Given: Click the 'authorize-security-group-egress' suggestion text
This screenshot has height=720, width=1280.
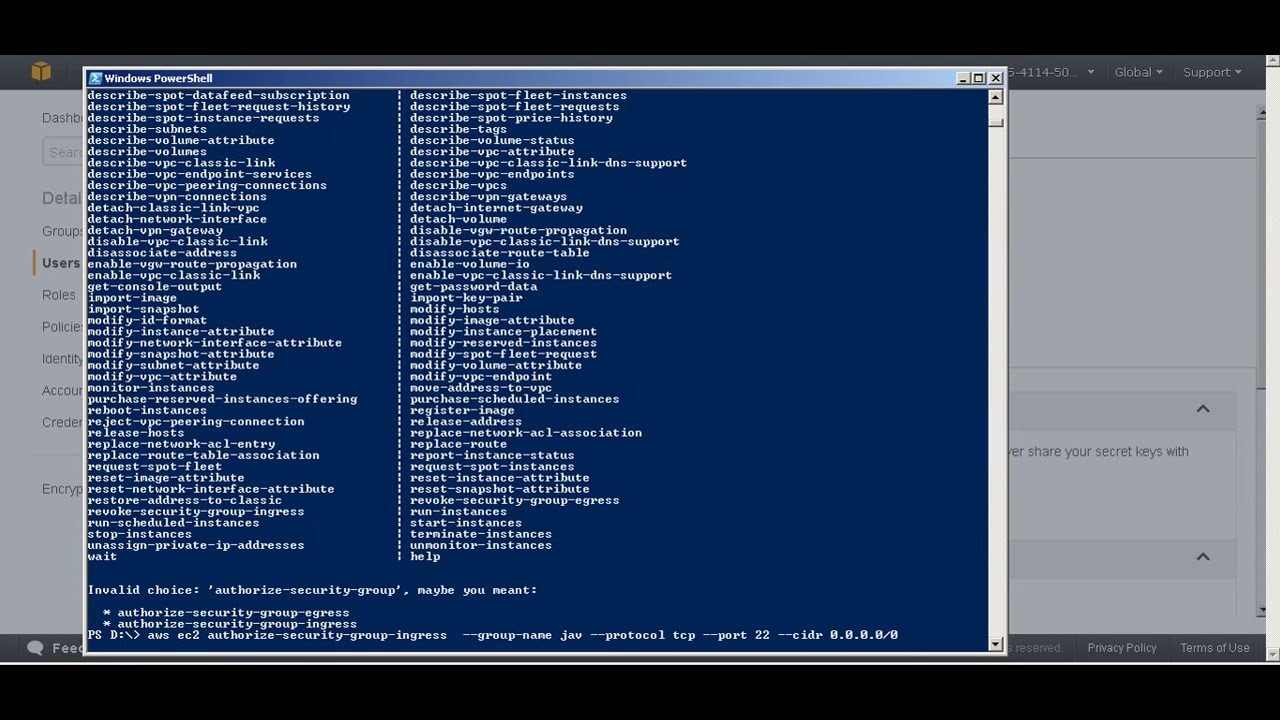Looking at the screenshot, I should pyautogui.click(x=233, y=613).
